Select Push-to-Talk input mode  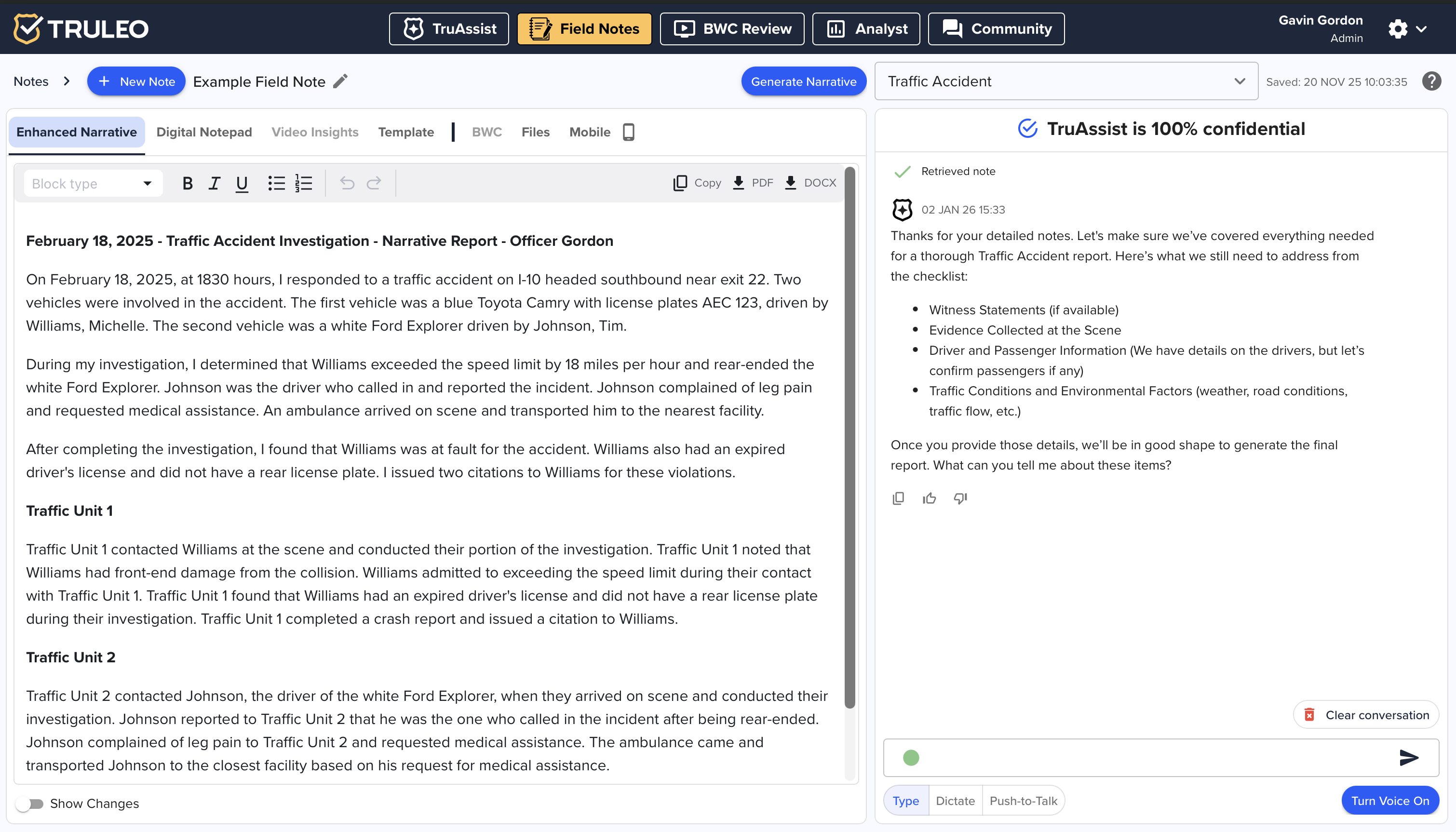1023,801
